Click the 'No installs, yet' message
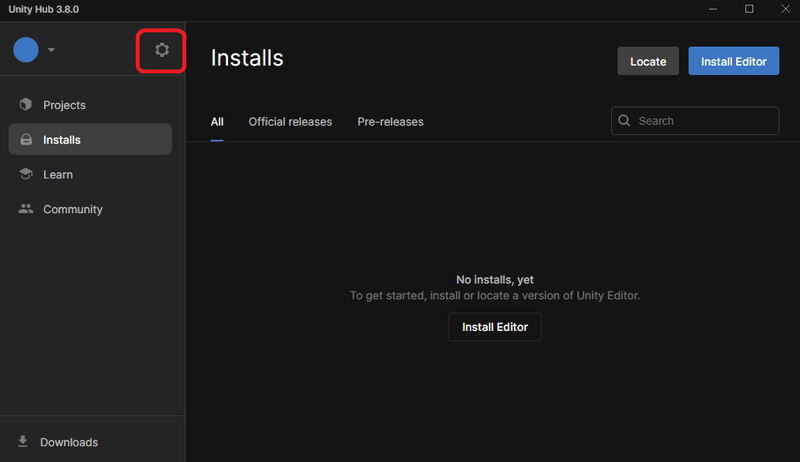 click(x=495, y=279)
